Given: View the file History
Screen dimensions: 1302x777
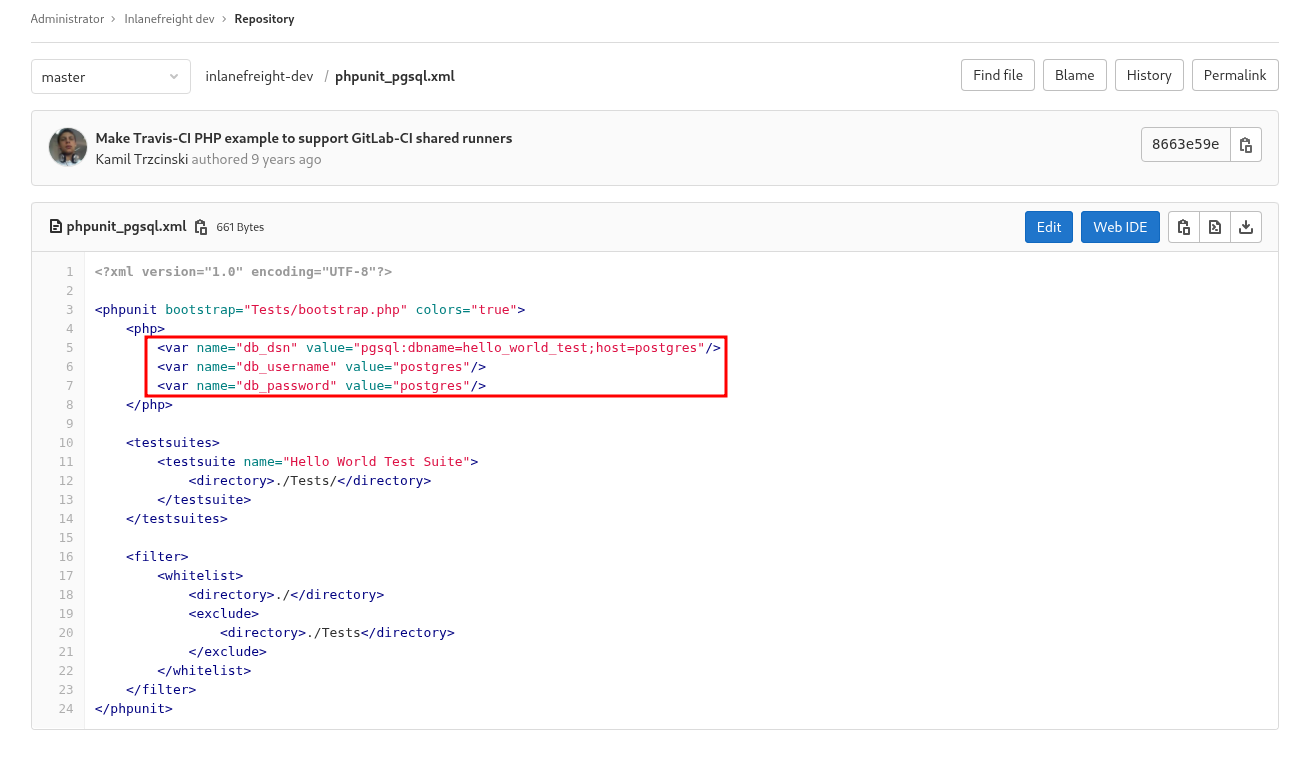Looking at the screenshot, I should point(1148,75).
